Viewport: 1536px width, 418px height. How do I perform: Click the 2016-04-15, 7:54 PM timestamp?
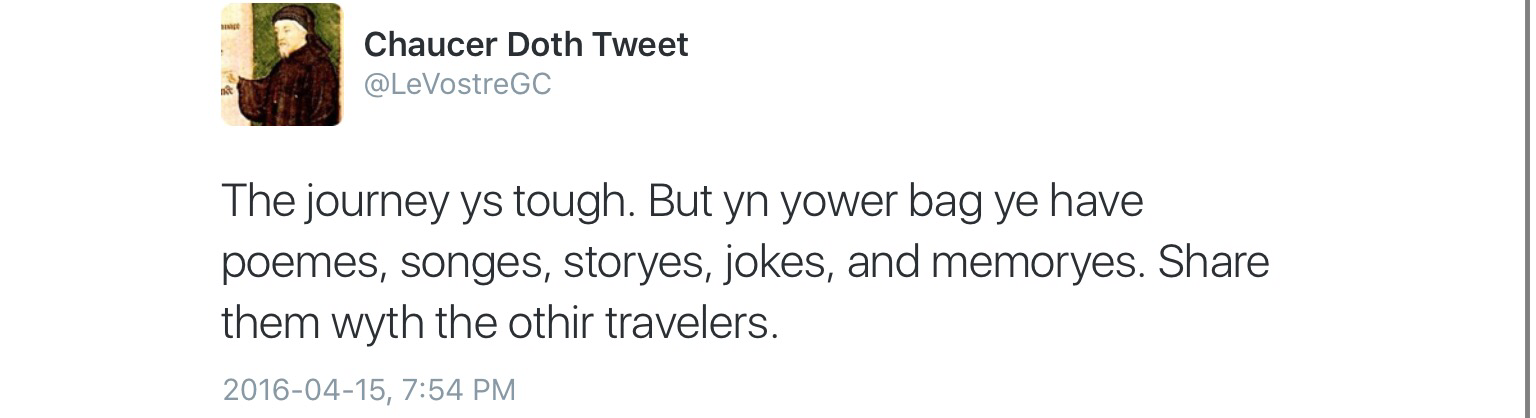(369, 389)
